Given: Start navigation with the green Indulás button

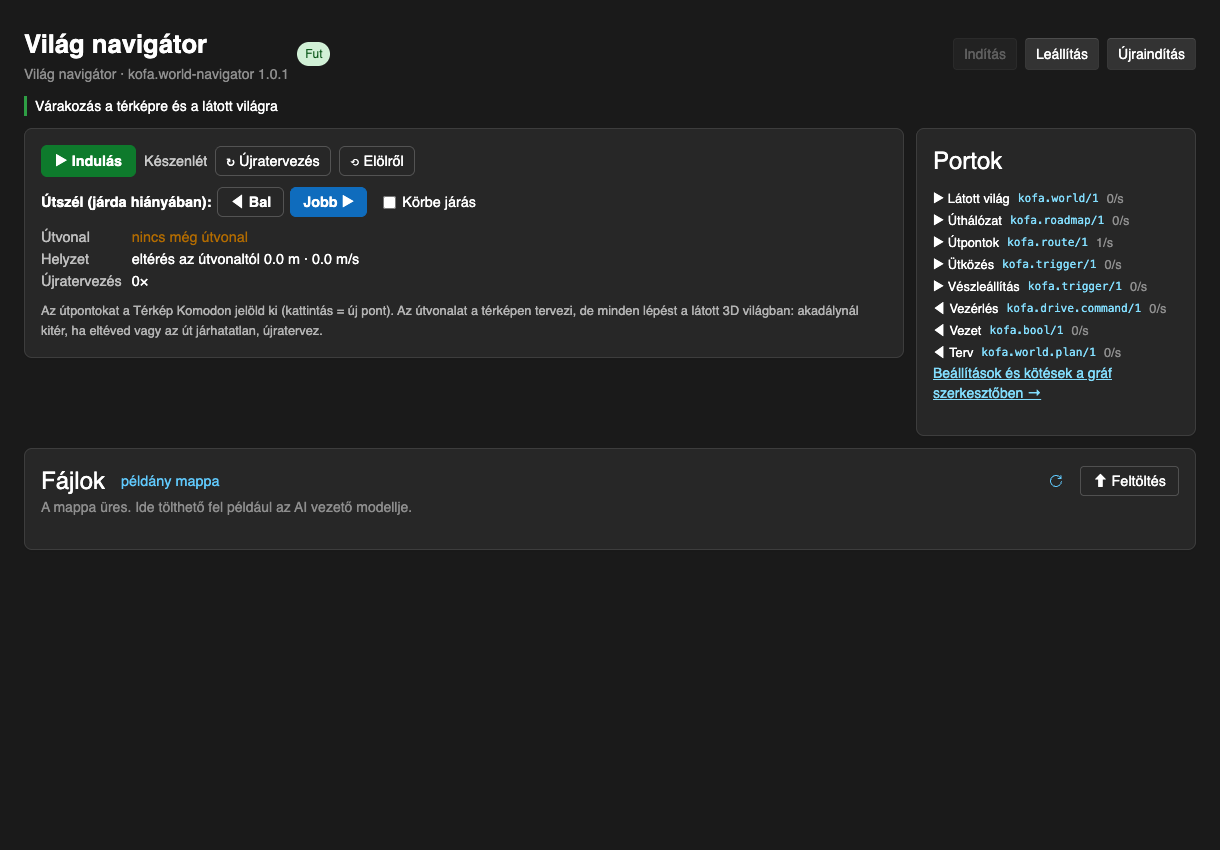Looking at the screenshot, I should click(x=88, y=161).
